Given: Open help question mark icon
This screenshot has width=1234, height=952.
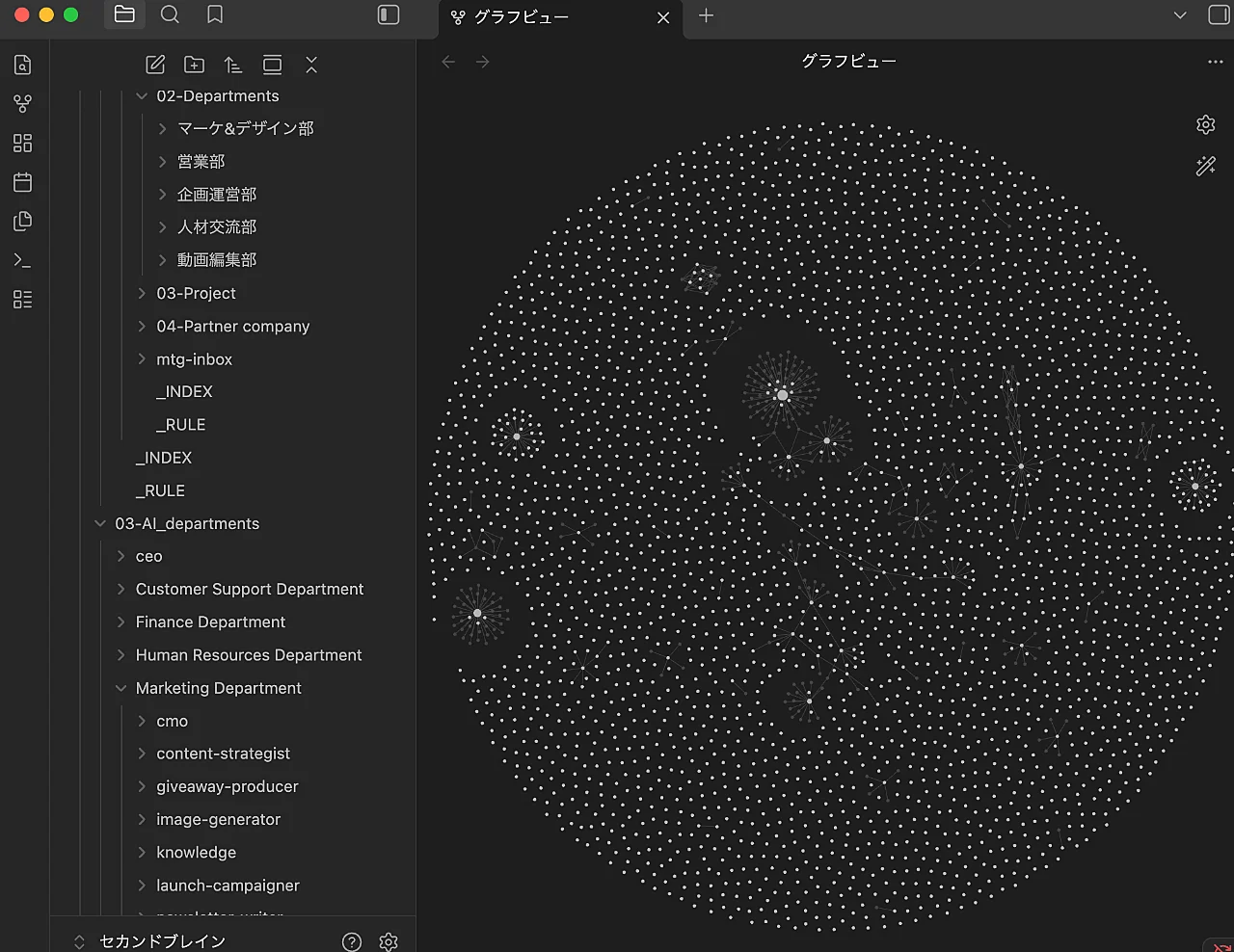Looking at the screenshot, I should pyautogui.click(x=352, y=941).
